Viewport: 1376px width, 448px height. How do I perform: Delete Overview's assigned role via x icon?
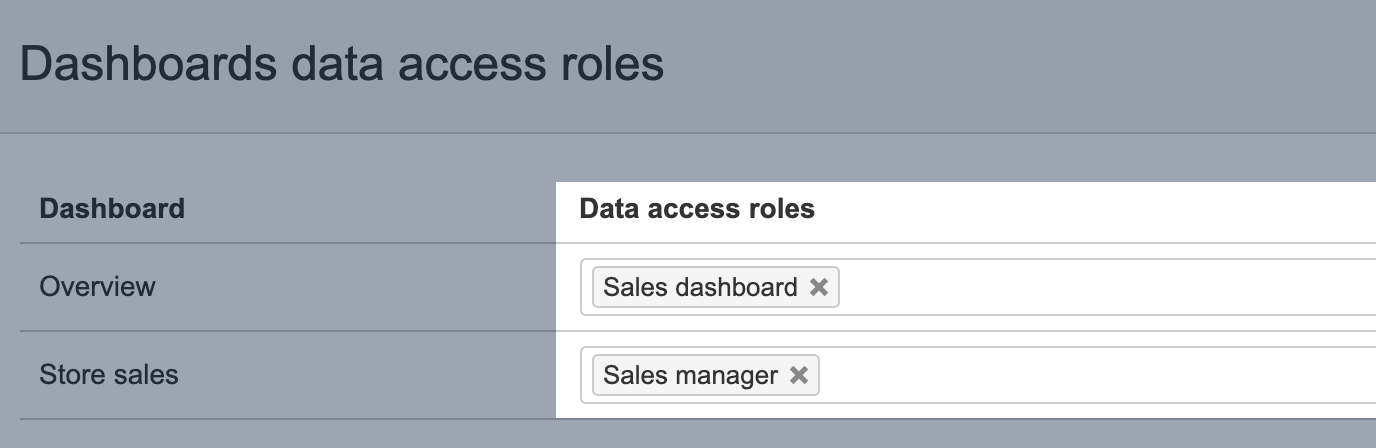[x=818, y=288]
